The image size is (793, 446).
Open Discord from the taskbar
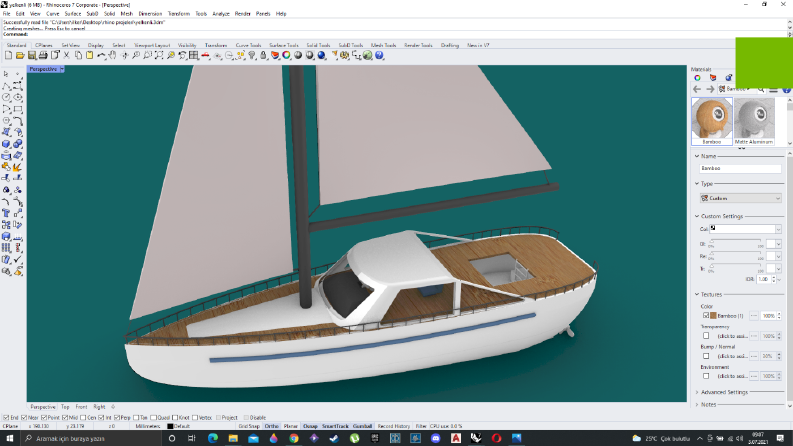click(435, 438)
